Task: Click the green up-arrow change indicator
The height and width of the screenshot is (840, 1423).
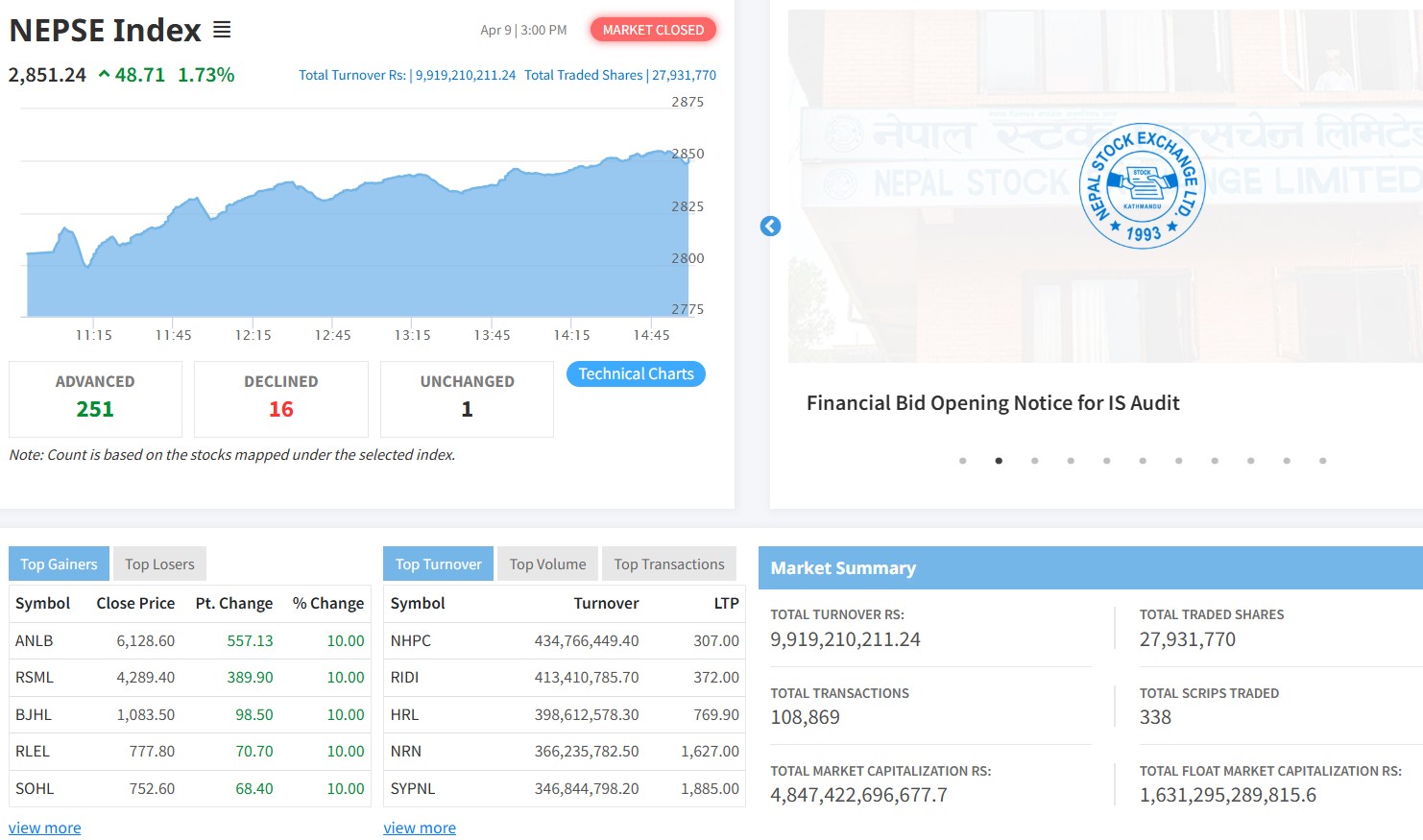Action: [x=104, y=75]
